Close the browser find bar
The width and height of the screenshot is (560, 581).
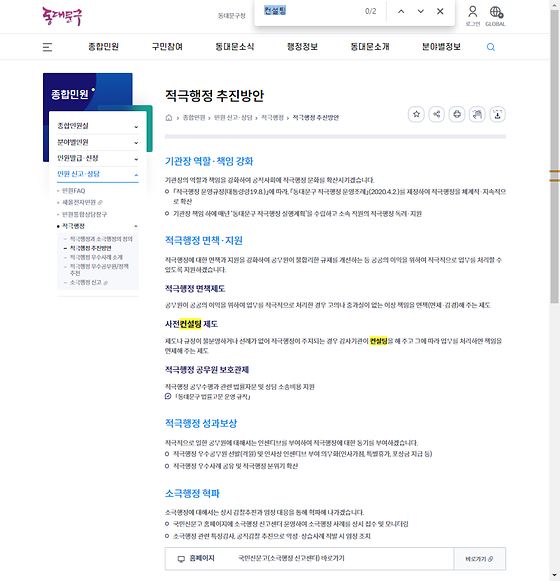click(440, 11)
